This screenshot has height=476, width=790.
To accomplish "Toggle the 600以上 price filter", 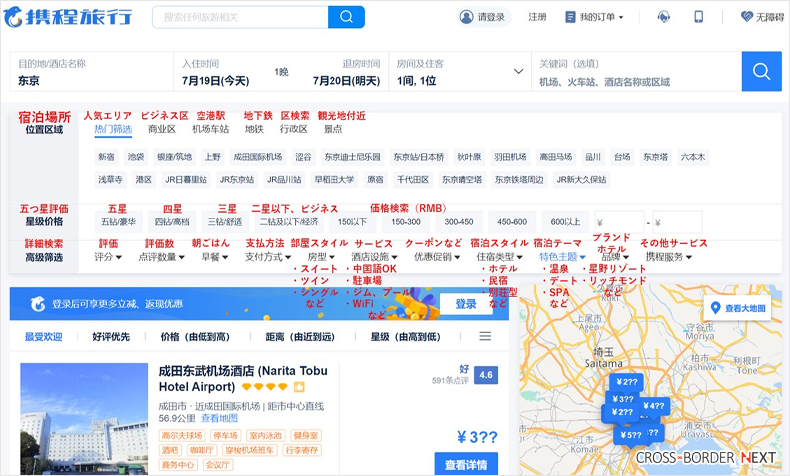I will (565, 222).
